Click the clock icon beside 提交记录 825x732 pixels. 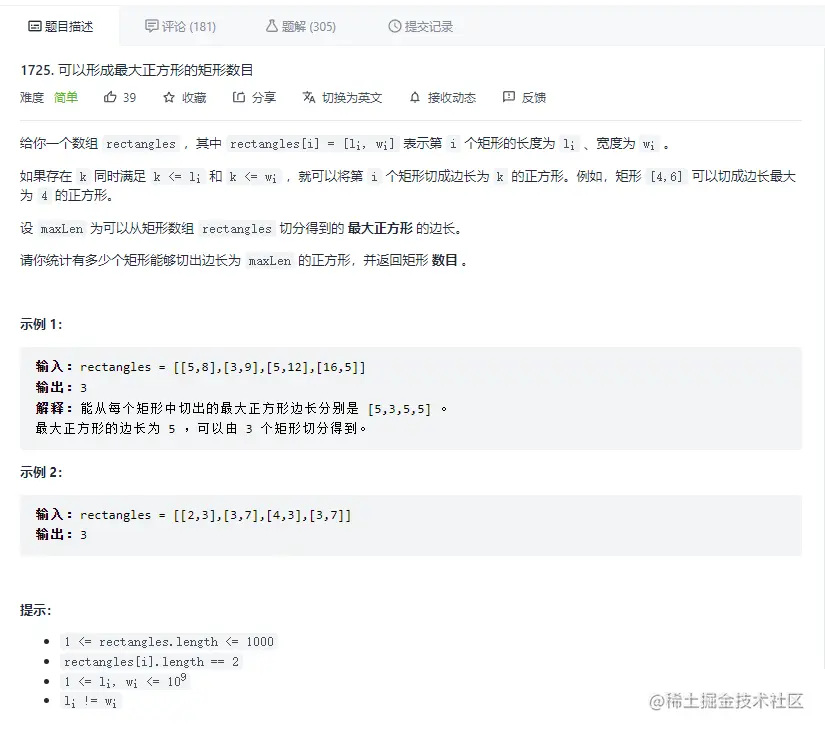(395, 26)
